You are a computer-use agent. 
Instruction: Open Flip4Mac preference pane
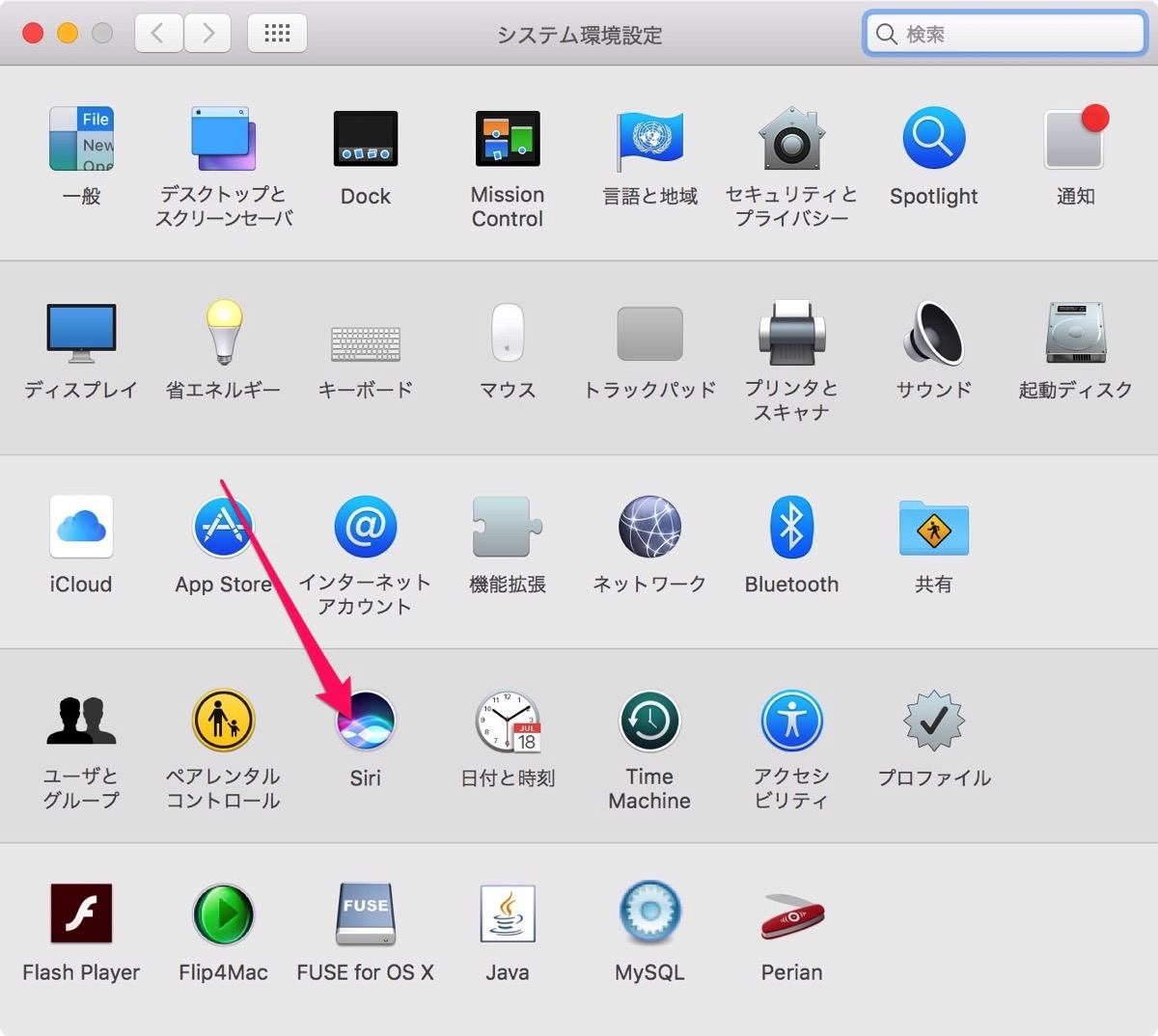[223, 914]
